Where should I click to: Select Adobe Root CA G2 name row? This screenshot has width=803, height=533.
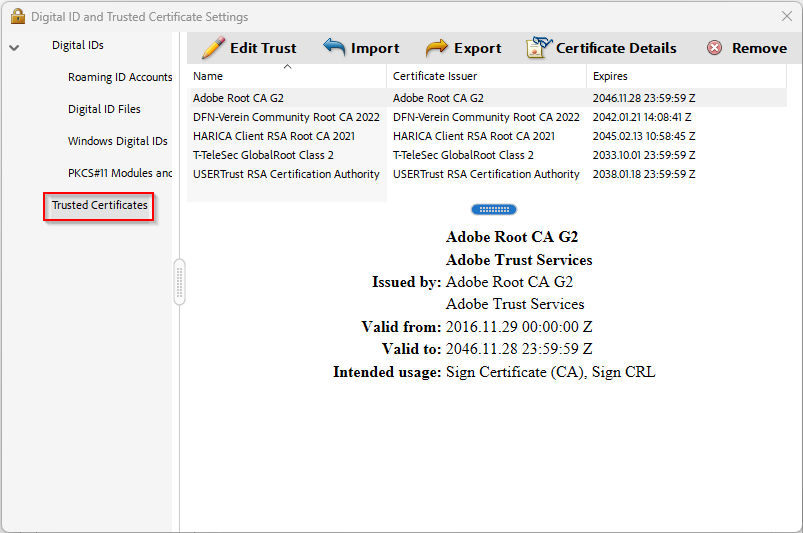238,98
